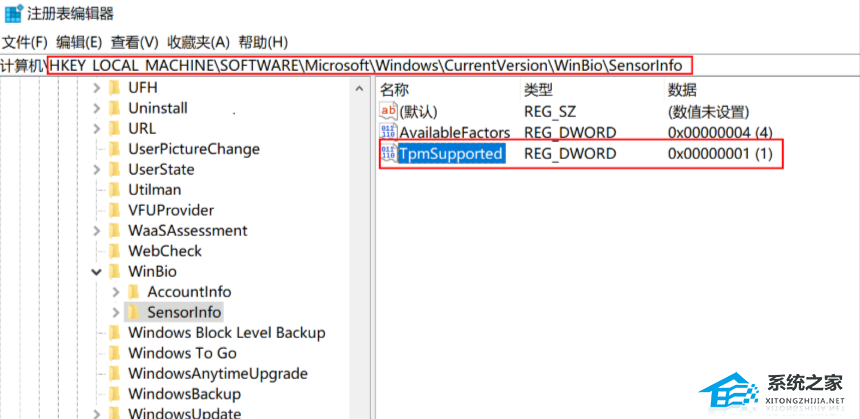
Task: Click the registry path address bar
Action: click(430, 66)
